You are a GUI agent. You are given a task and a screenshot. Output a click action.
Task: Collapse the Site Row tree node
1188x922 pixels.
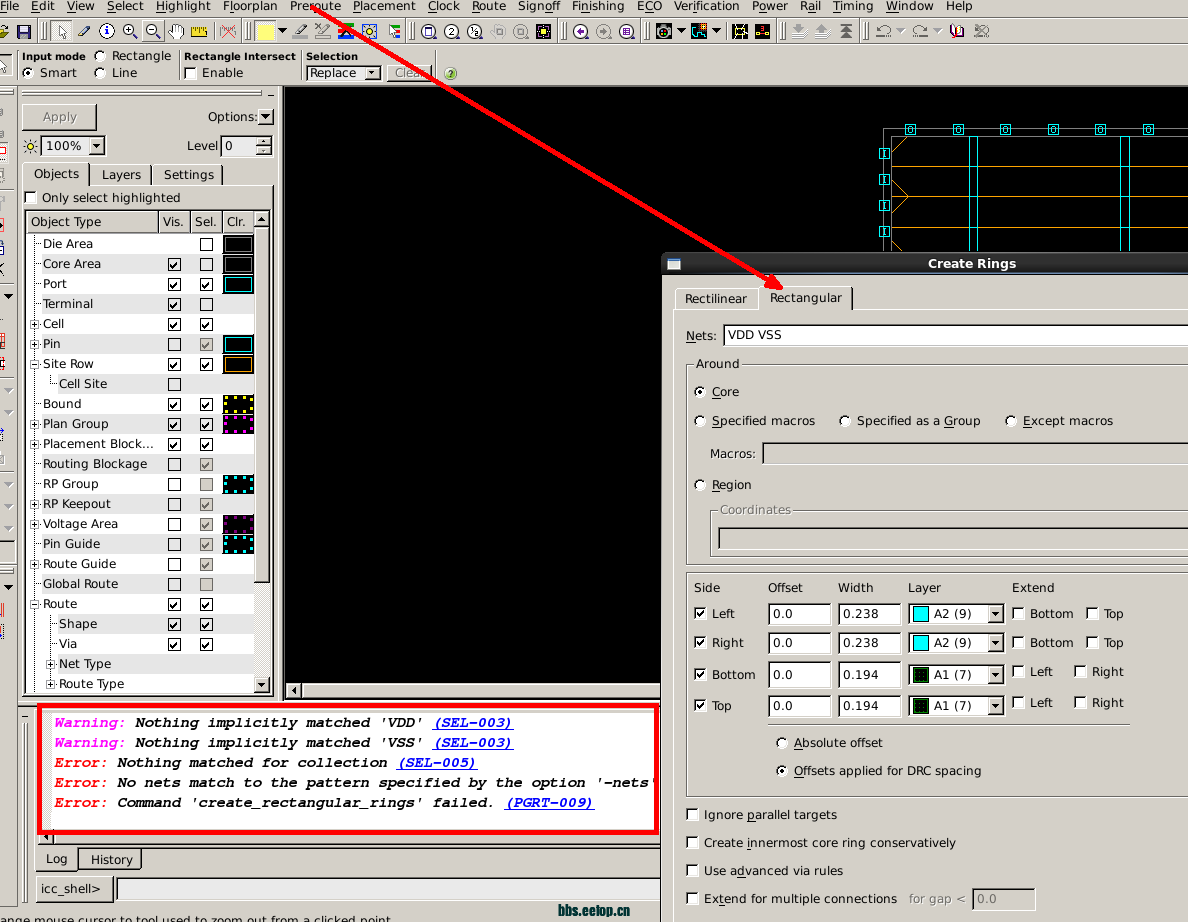click(35, 364)
